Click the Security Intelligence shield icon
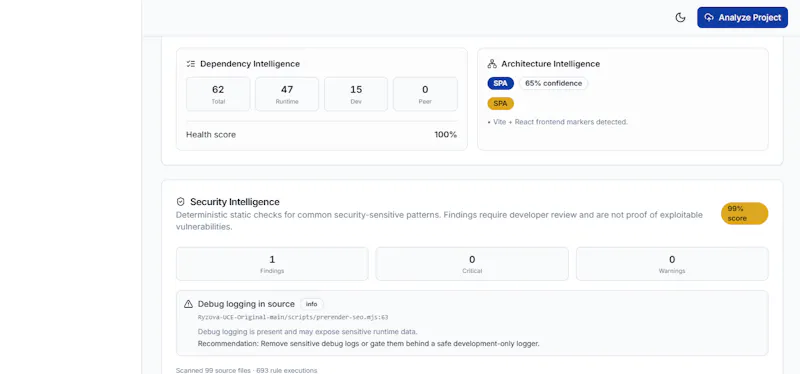800x374 pixels. pyautogui.click(x=180, y=202)
